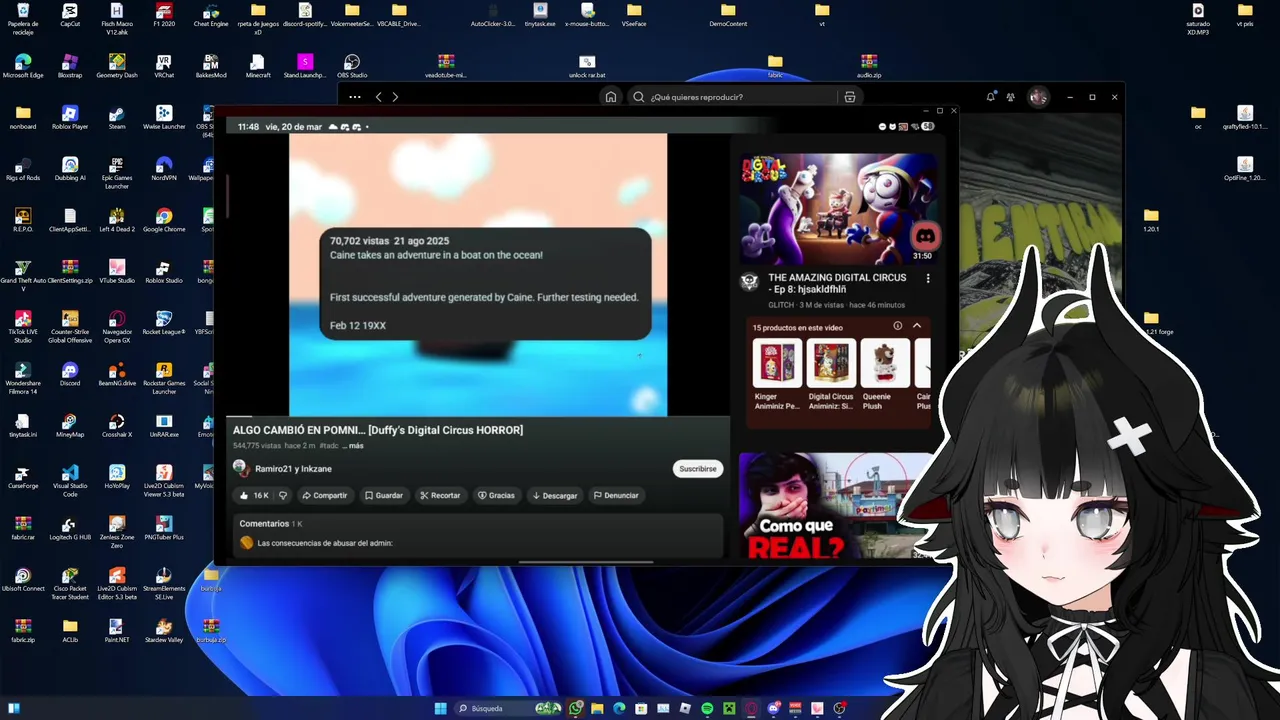Open Roblox from the taskbar
Image resolution: width=1280 pixels, height=720 pixels.
pos(685,708)
